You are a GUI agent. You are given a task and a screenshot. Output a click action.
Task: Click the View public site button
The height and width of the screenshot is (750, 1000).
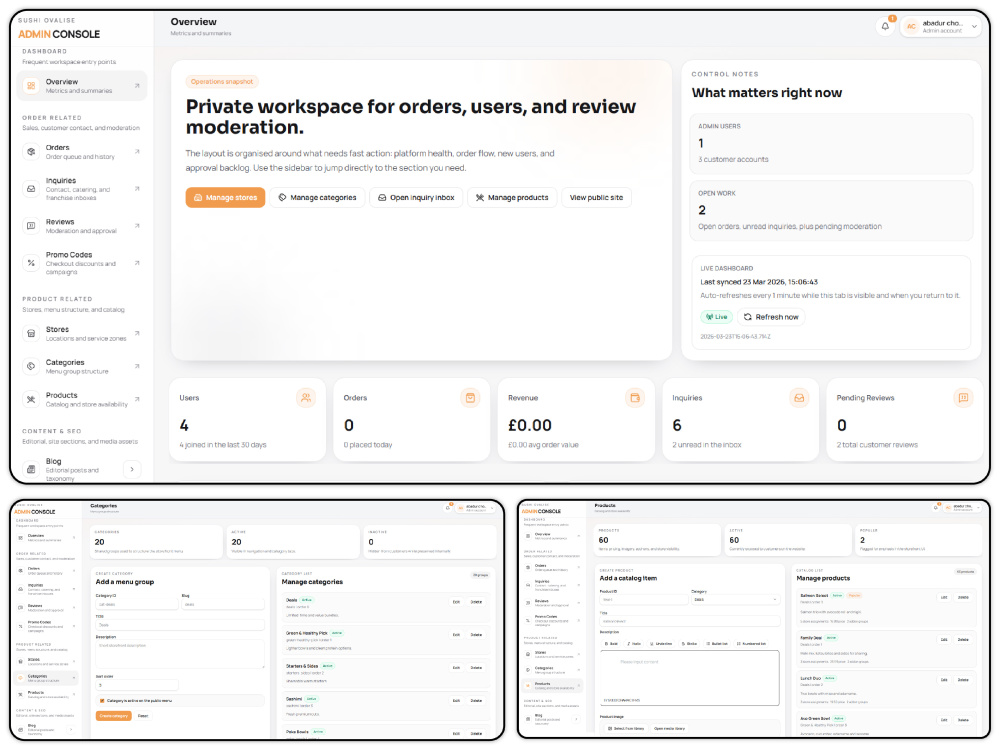pos(596,198)
